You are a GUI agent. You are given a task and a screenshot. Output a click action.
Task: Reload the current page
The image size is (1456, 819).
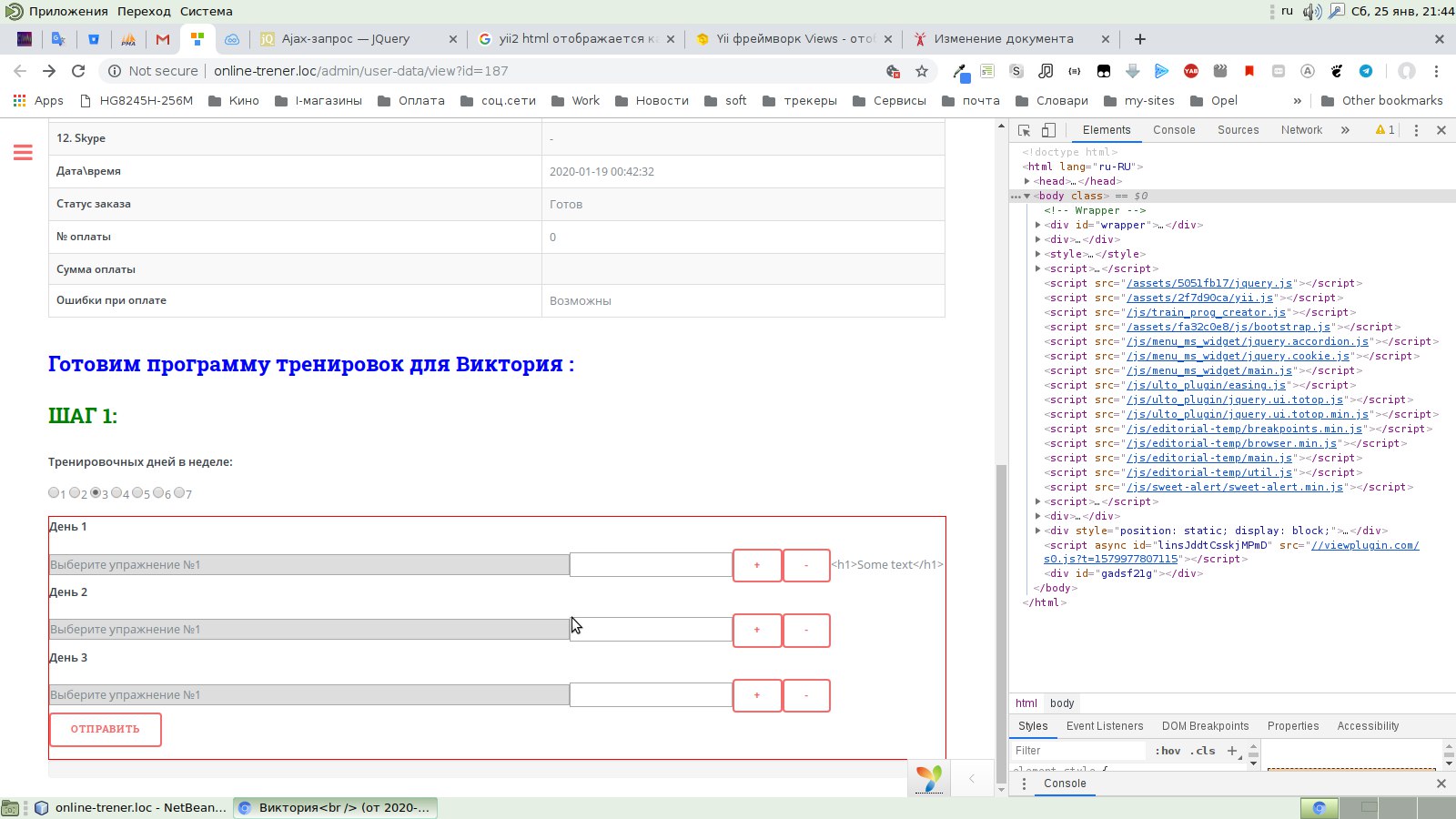click(x=78, y=71)
